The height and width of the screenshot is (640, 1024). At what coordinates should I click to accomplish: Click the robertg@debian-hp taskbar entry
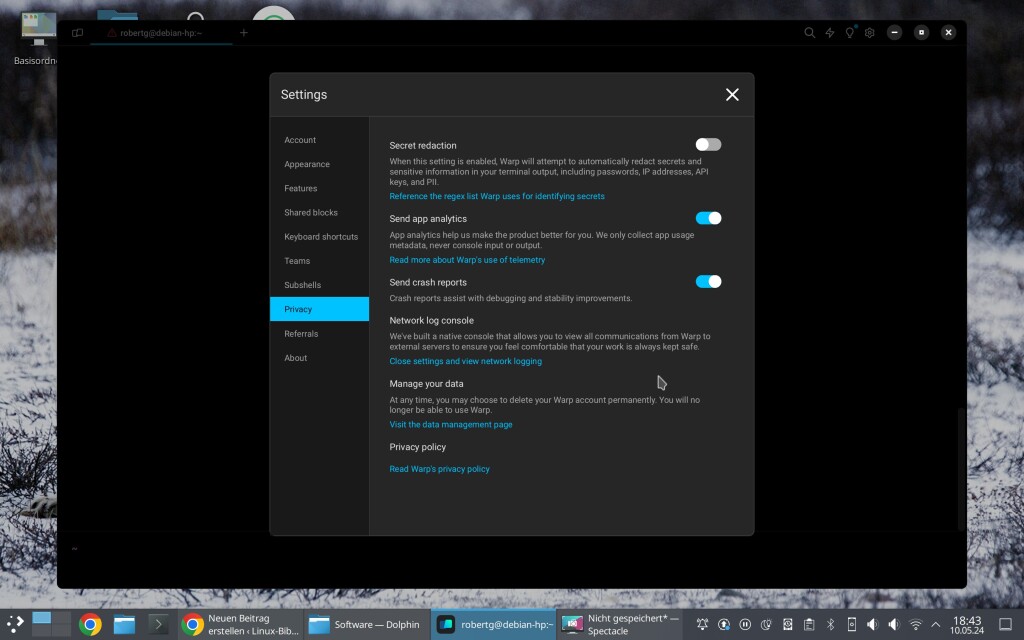[x=493, y=624]
